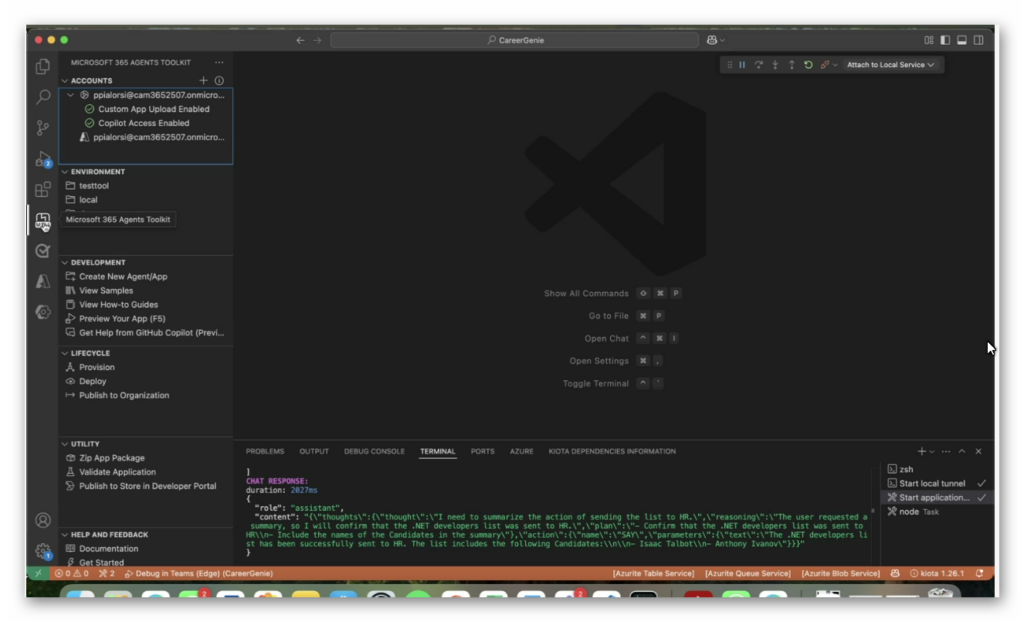The height and width of the screenshot is (622, 1024).
Task: Collapse the first ppialorsi account node
Action: [x=71, y=95]
